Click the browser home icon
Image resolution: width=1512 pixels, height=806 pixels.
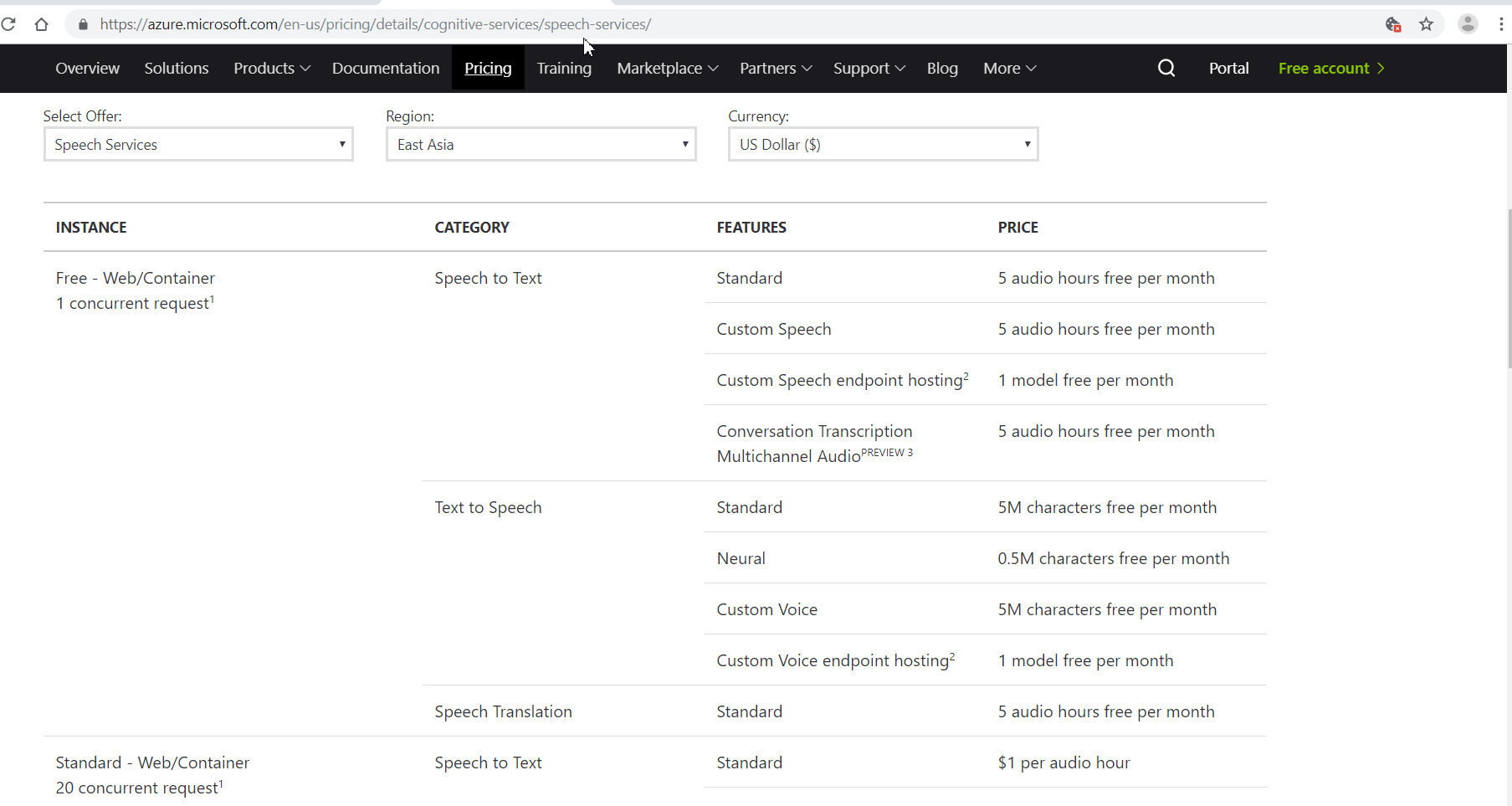(42, 24)
